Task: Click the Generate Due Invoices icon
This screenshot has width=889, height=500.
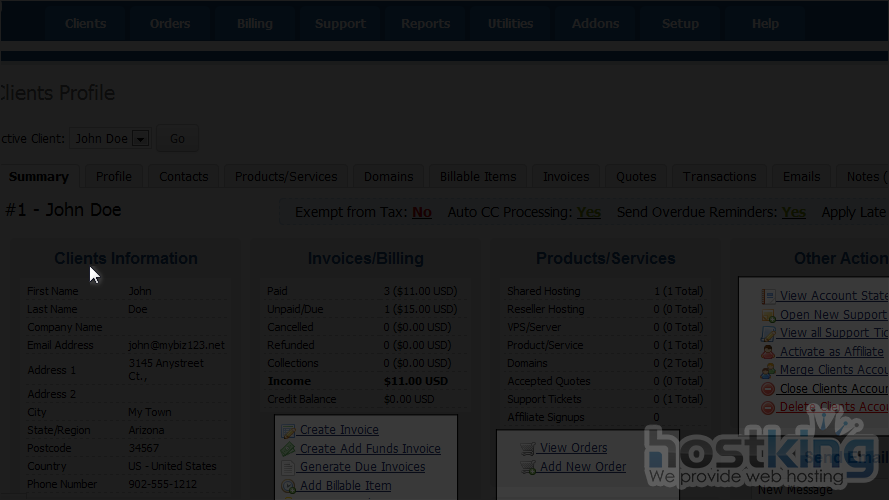Action: tap(289, 467)
